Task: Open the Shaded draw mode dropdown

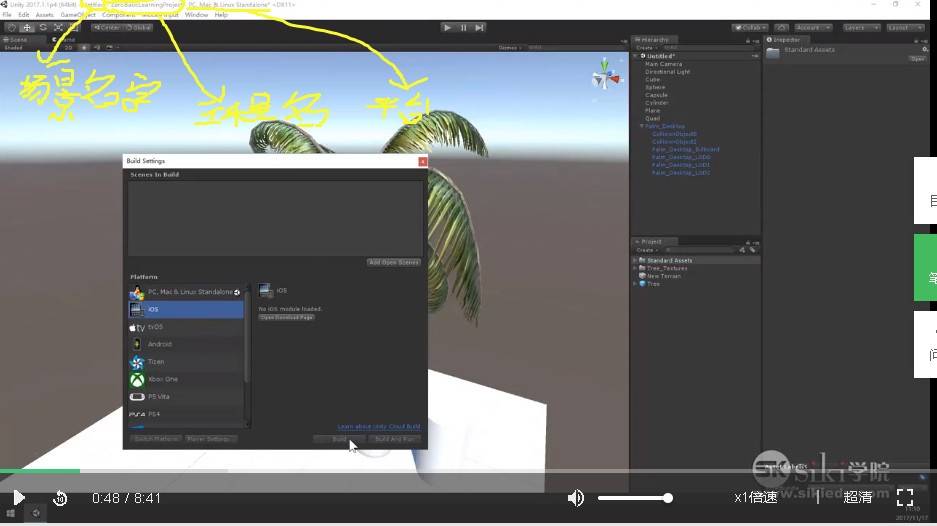Action: [15, 48]
